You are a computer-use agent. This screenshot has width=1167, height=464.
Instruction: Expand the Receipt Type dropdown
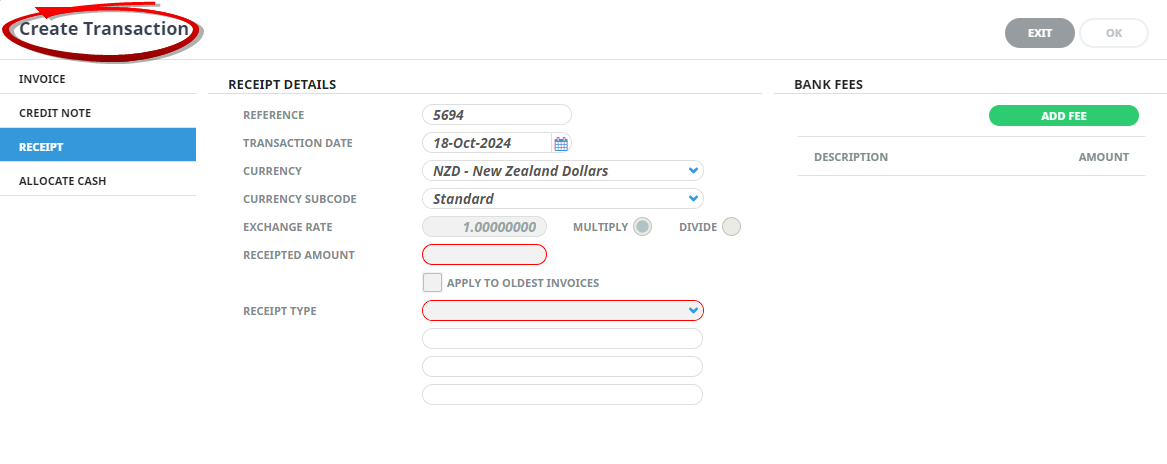(x=563, y=311)
